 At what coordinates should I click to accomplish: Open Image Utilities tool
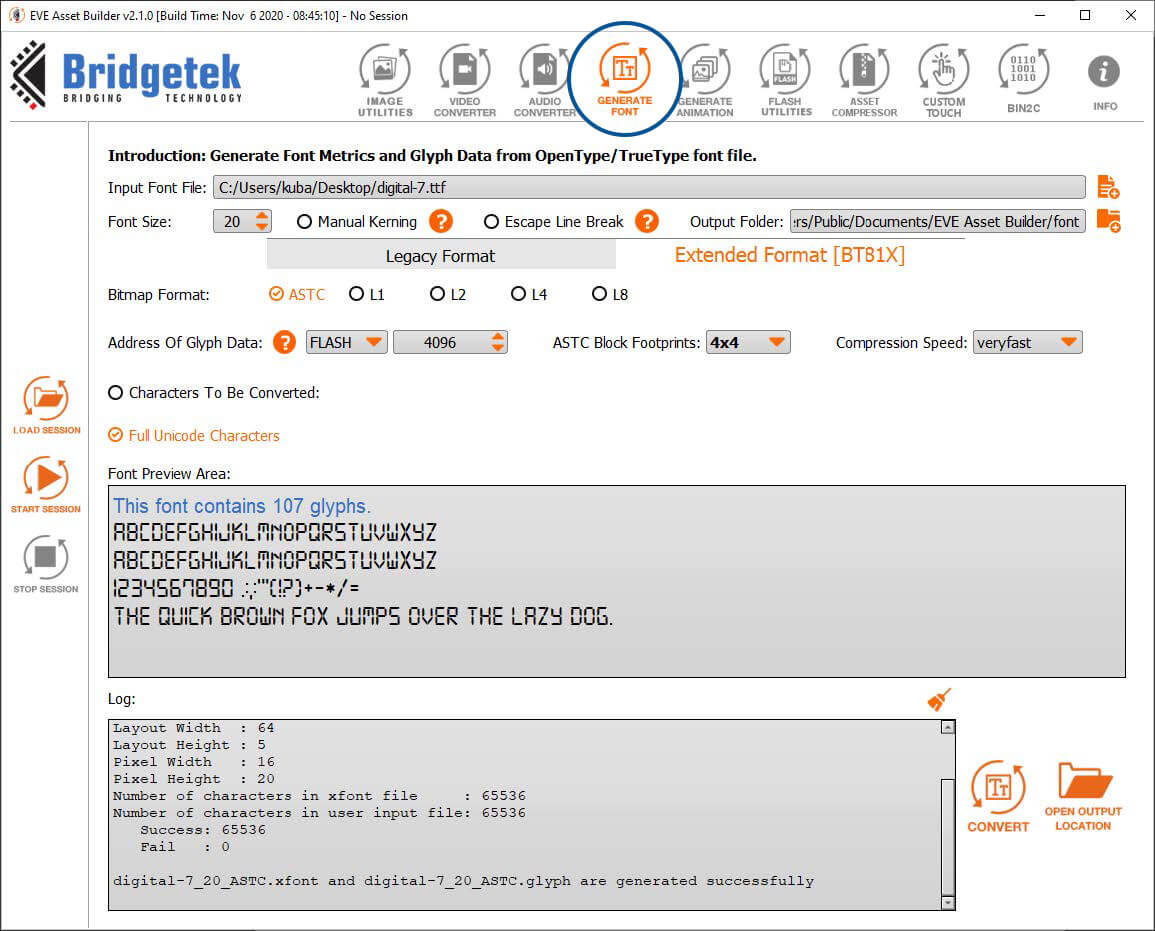[x=385, y=80]
